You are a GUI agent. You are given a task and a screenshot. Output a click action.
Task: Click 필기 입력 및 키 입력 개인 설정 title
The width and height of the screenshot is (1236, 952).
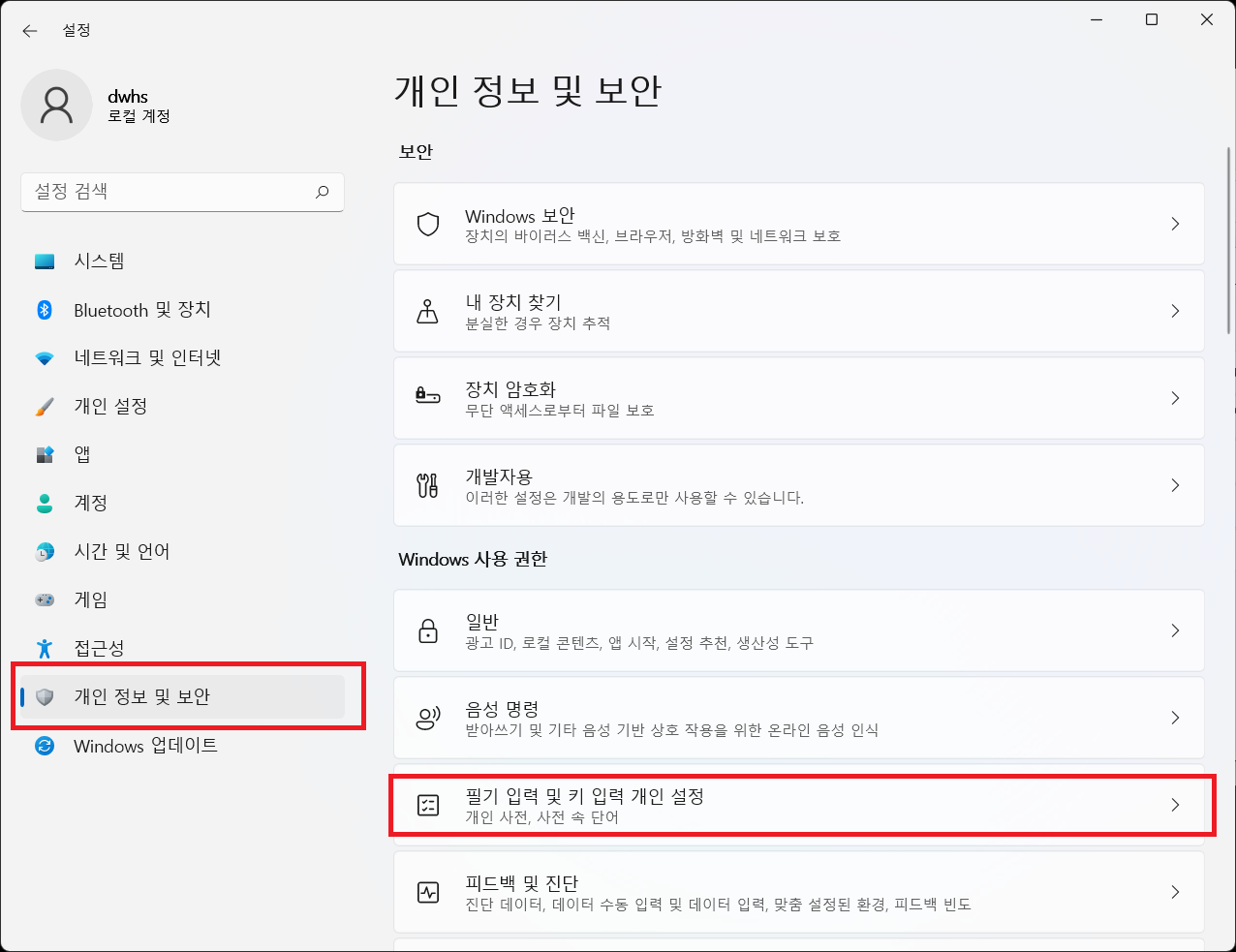(585, 796)
